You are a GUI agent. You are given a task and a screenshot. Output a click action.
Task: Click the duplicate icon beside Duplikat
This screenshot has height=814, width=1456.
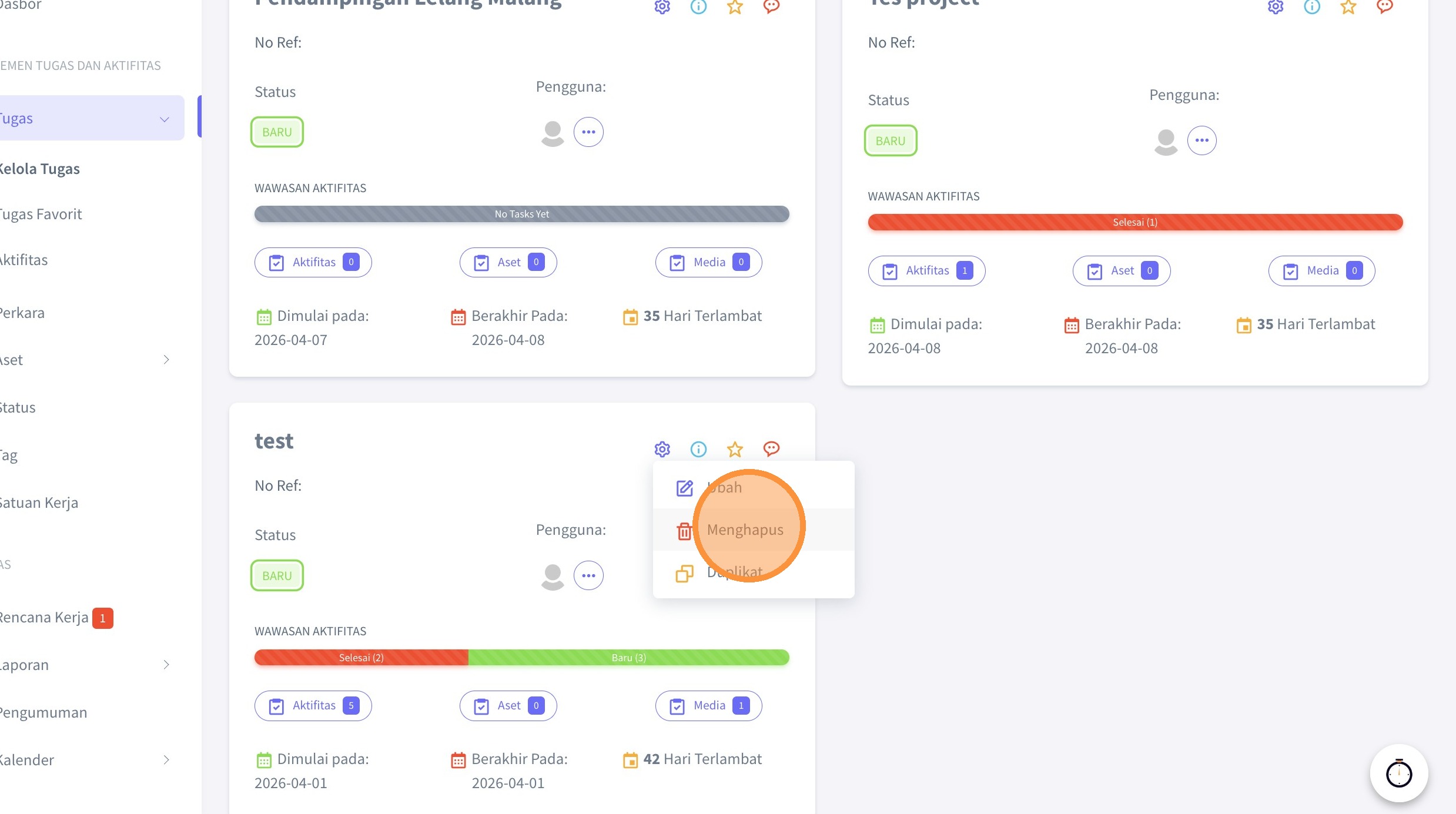click(x=685, y=573)
